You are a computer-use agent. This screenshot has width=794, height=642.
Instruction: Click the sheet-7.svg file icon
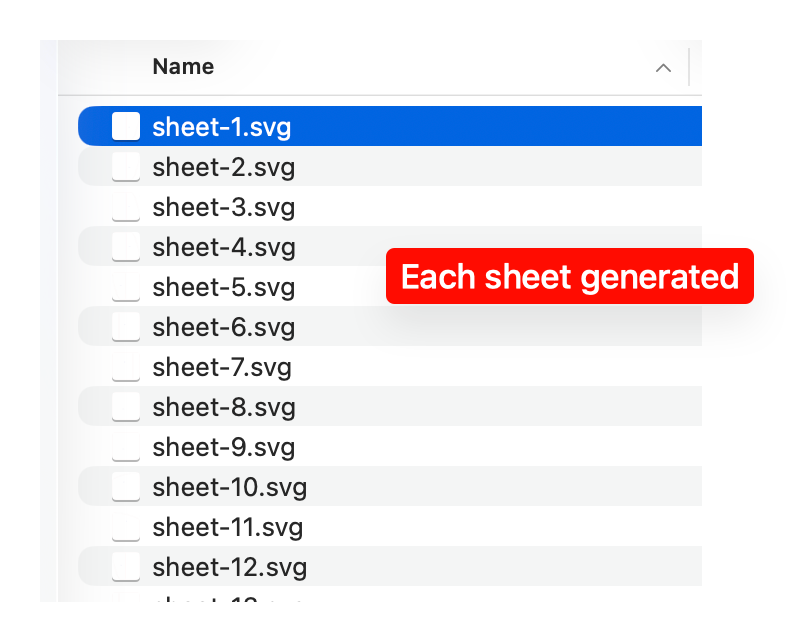pos(126,367)
